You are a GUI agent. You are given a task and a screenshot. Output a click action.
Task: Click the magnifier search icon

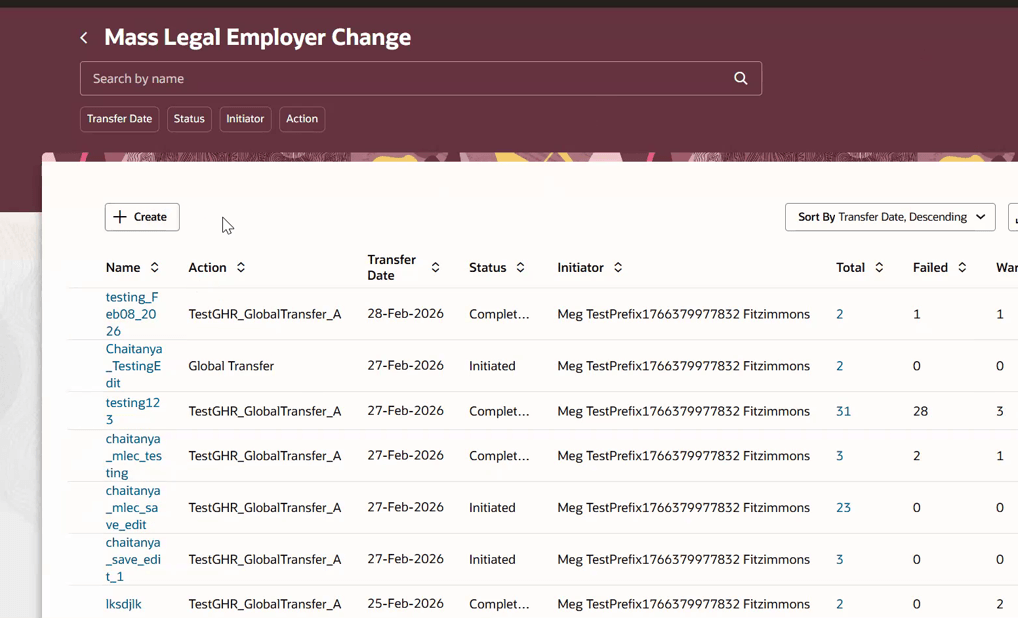click(741, 78)
